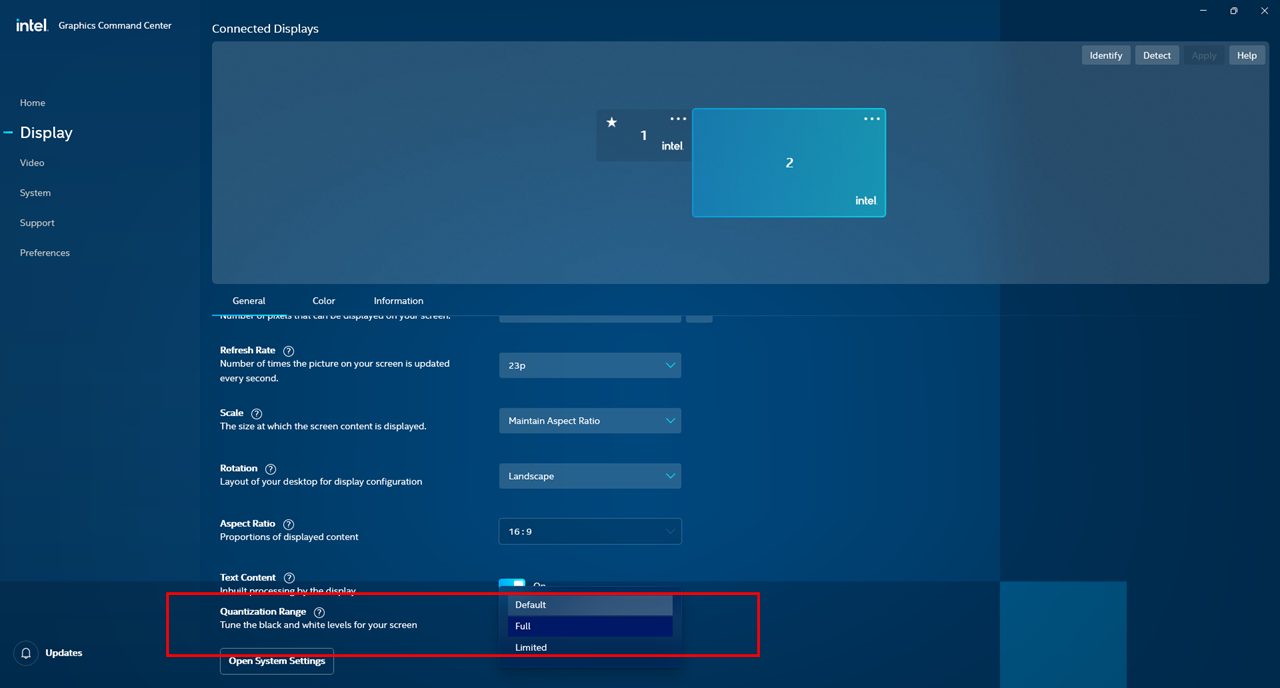The image size is (1280, 688).
Task: Click the help icon next to Refresh Rate
Action: tap(289, 351)
